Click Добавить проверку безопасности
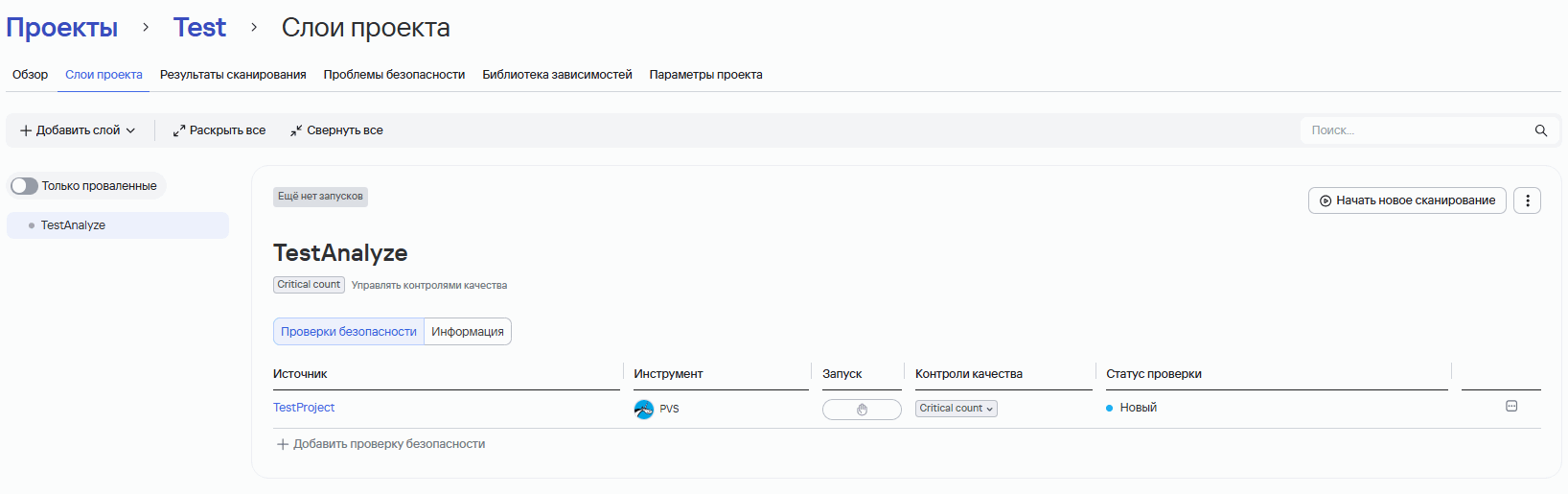The width and height of the screenshot is (1568, 494). click(380, 444)
